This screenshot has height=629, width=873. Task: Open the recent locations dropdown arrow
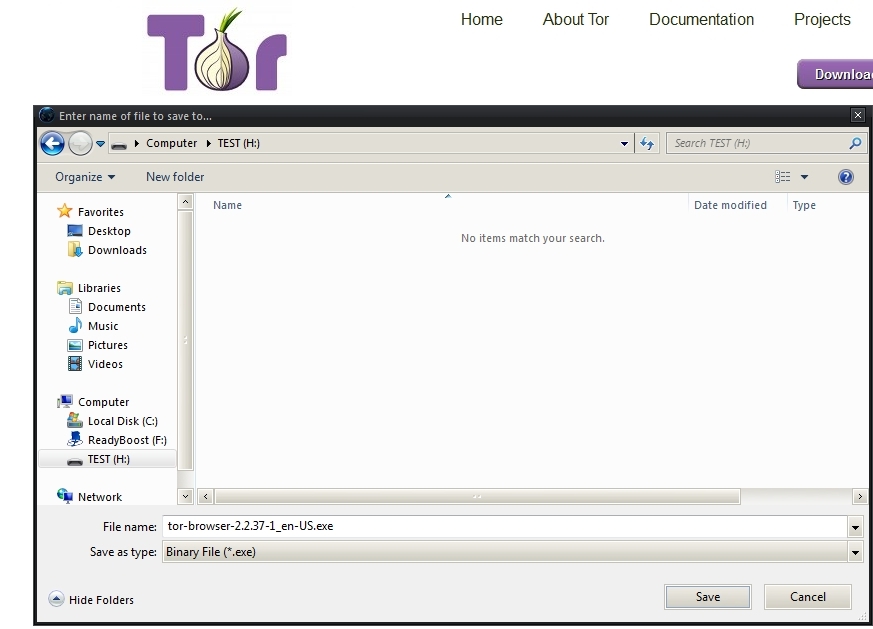coord(100,144)
